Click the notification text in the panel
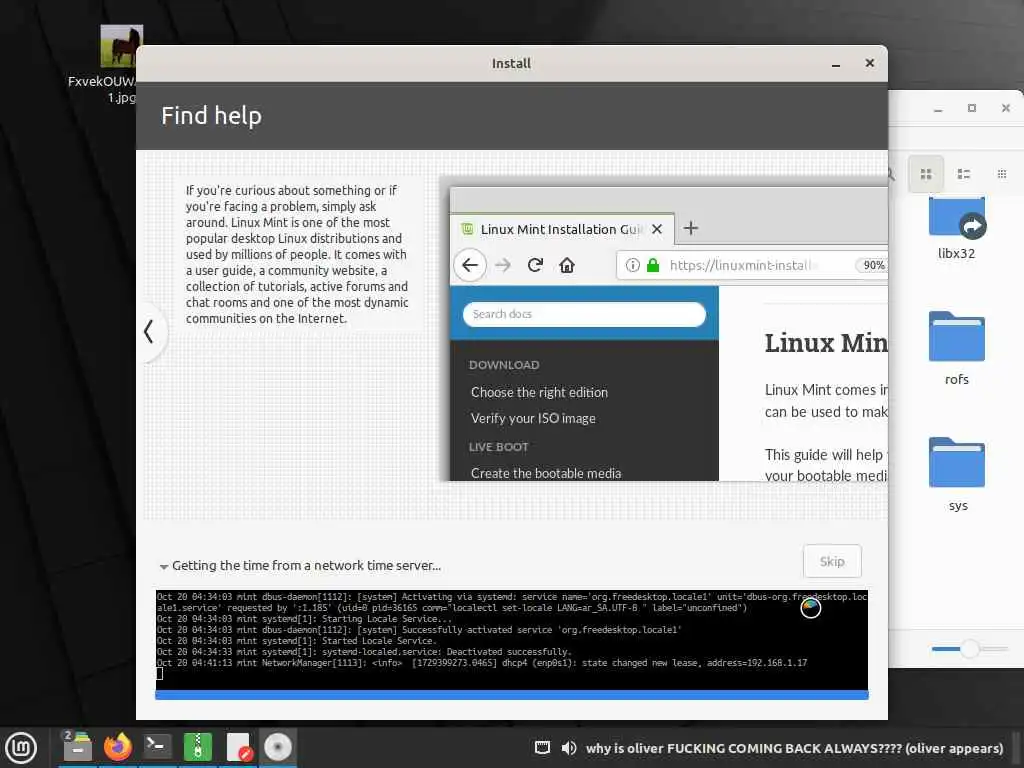Viewport: 1024px width, 768px height. pos(794,748)
